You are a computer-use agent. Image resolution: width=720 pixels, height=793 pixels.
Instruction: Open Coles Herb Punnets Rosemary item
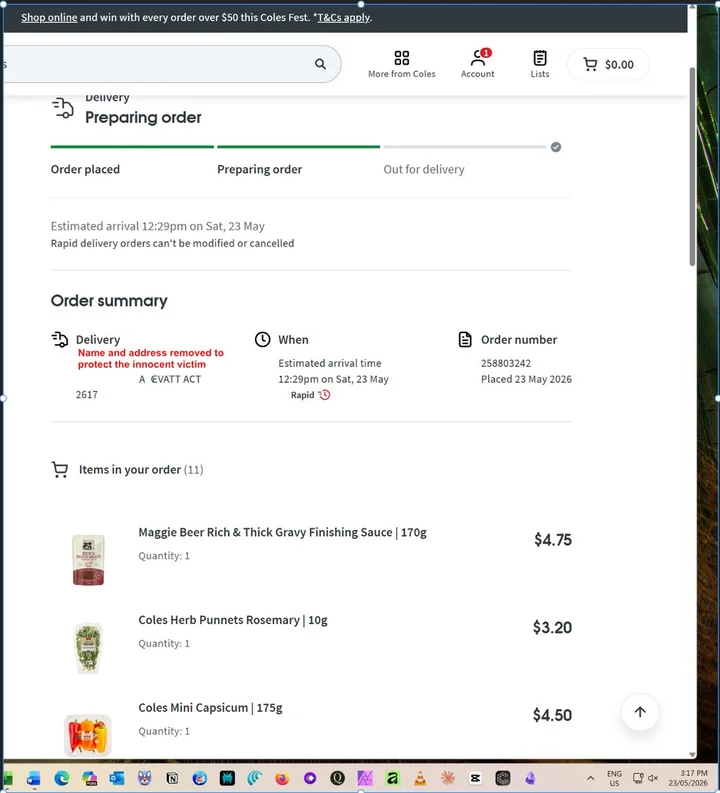[x=233, y=620]
